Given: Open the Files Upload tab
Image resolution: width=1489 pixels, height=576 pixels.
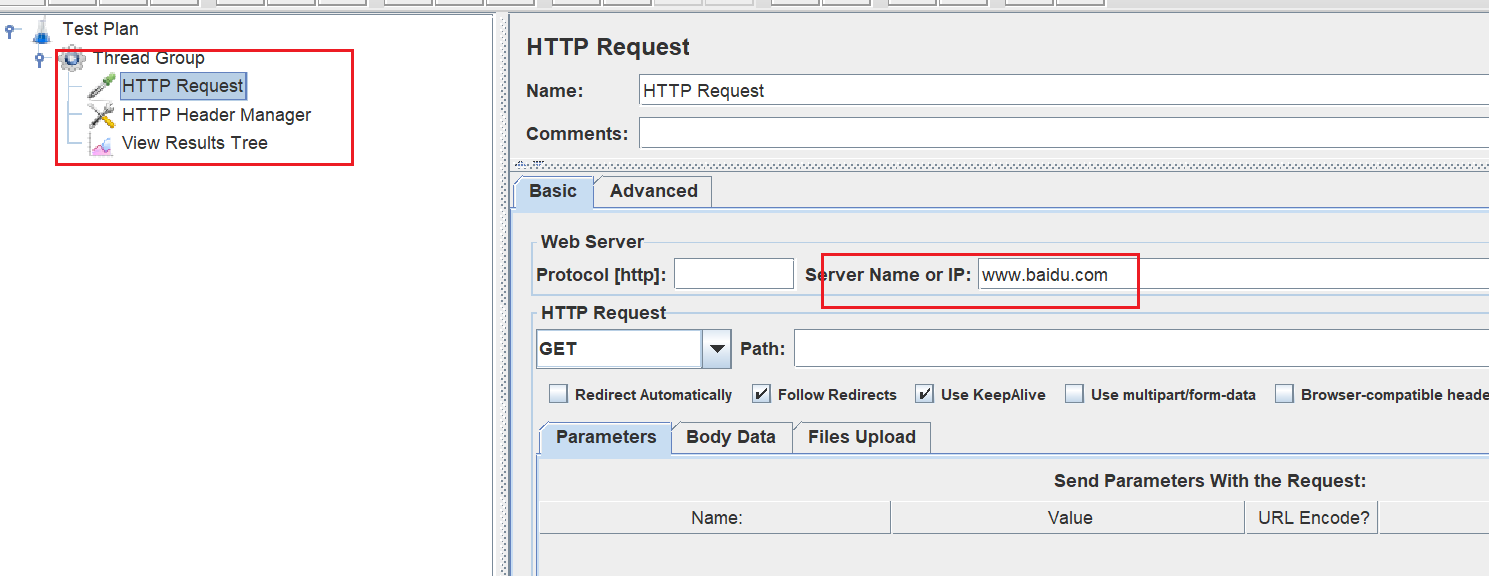Looking at the screenshot, I should [862, 437].
